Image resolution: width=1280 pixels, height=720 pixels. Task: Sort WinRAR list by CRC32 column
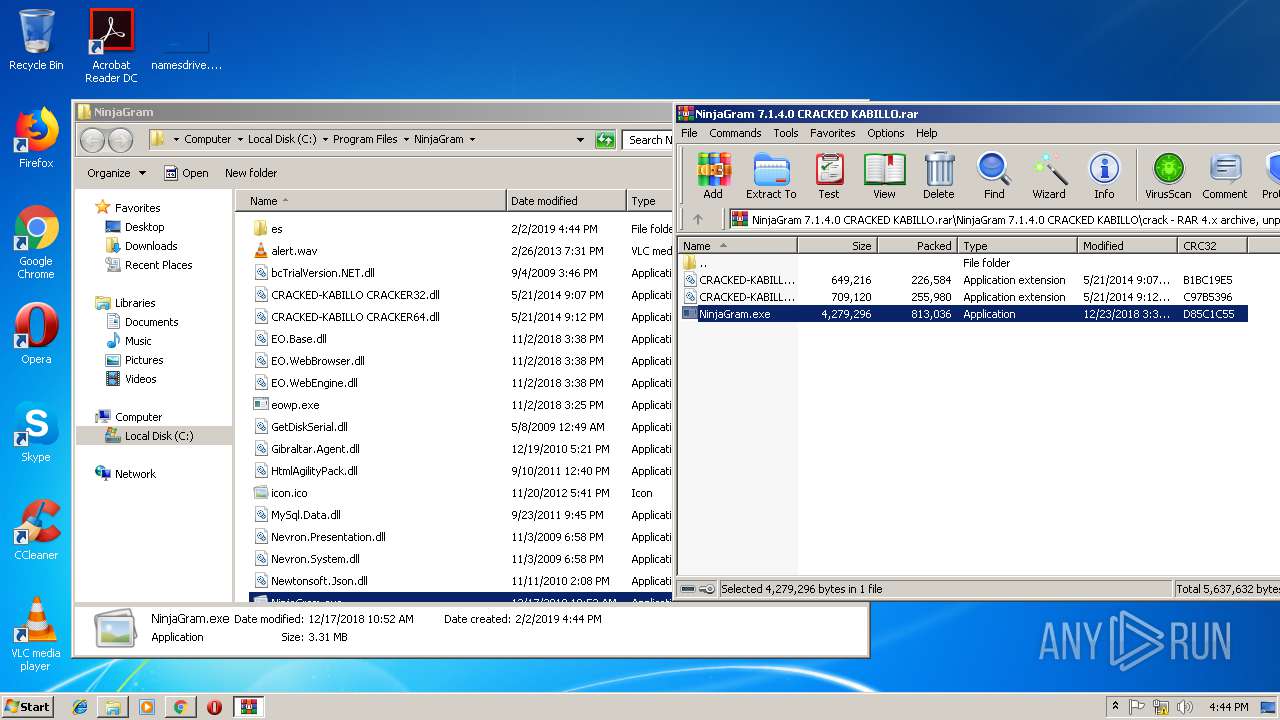pos(1212,245)
